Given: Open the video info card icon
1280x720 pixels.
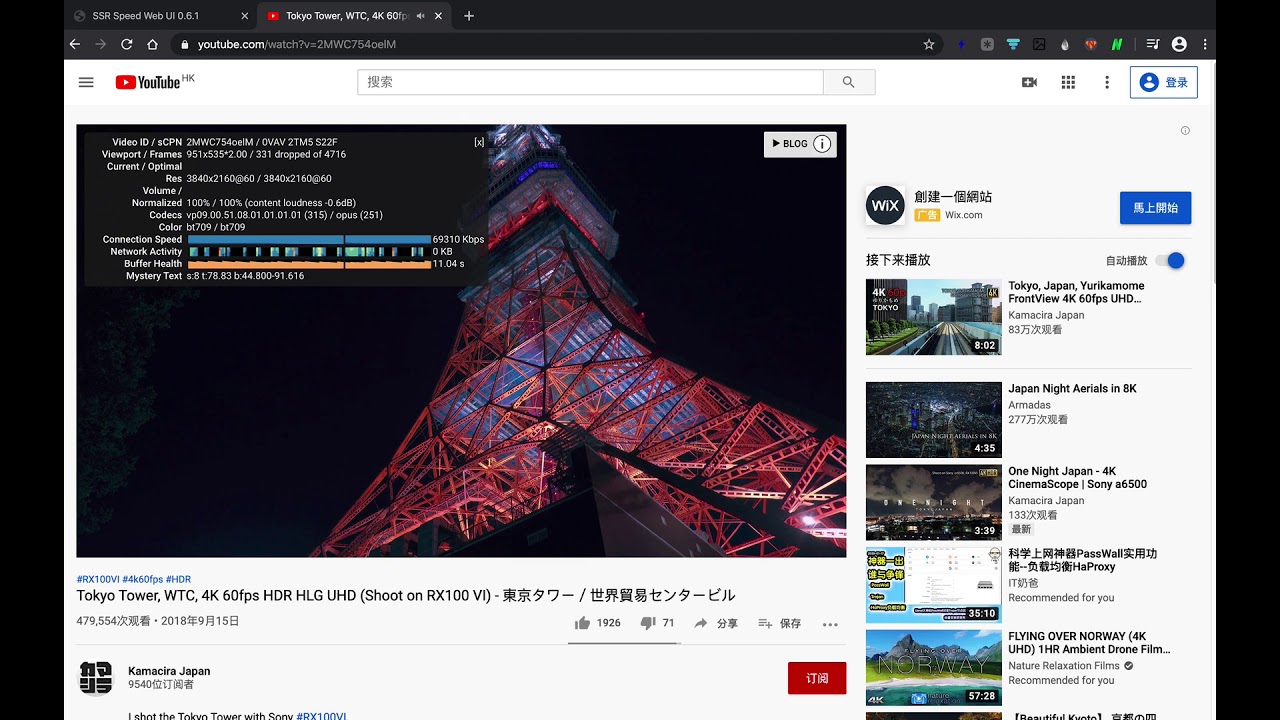Looking at the screenshot, I should pos(822,144).
